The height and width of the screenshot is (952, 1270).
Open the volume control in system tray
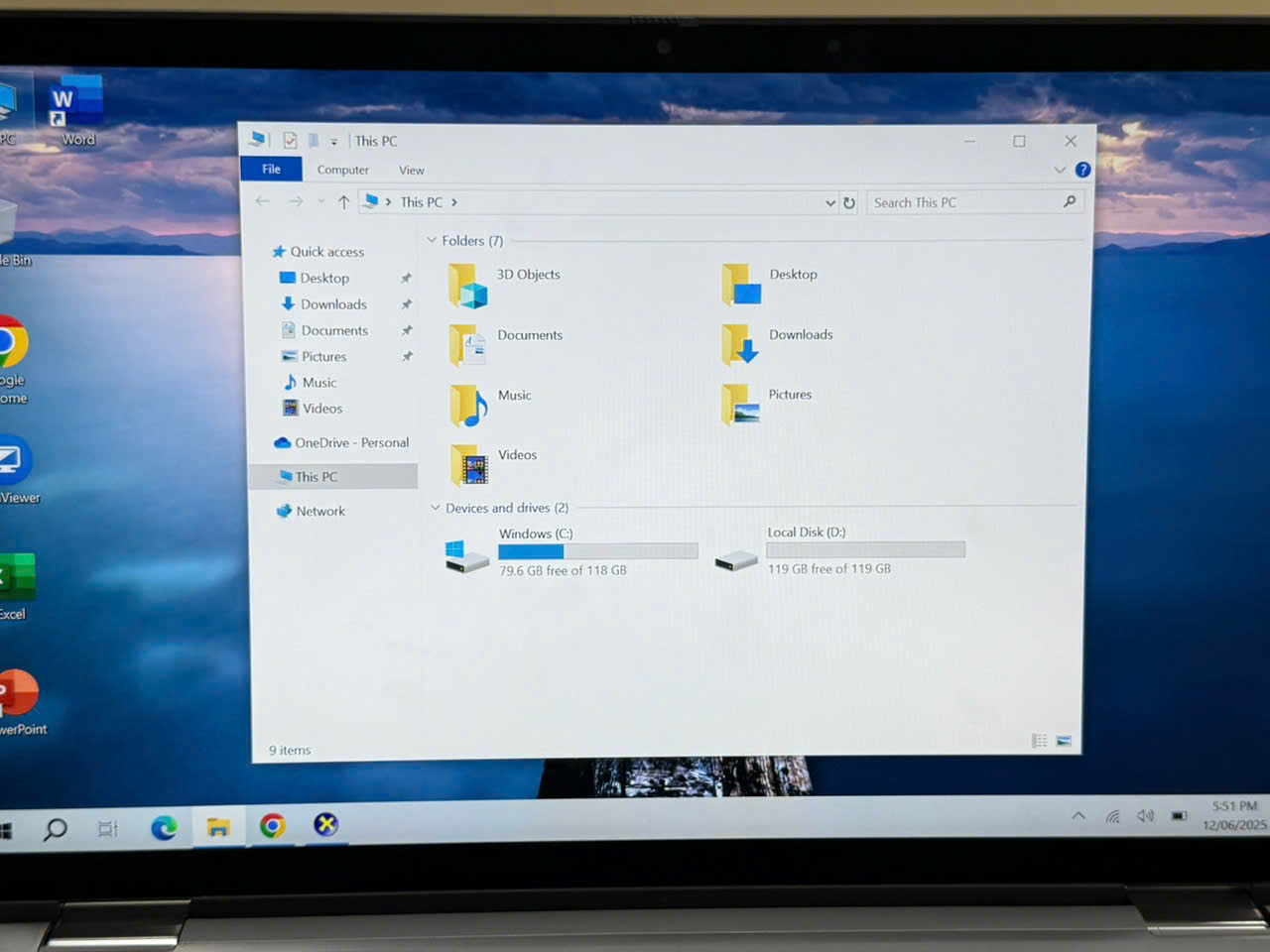(1146, 816)
